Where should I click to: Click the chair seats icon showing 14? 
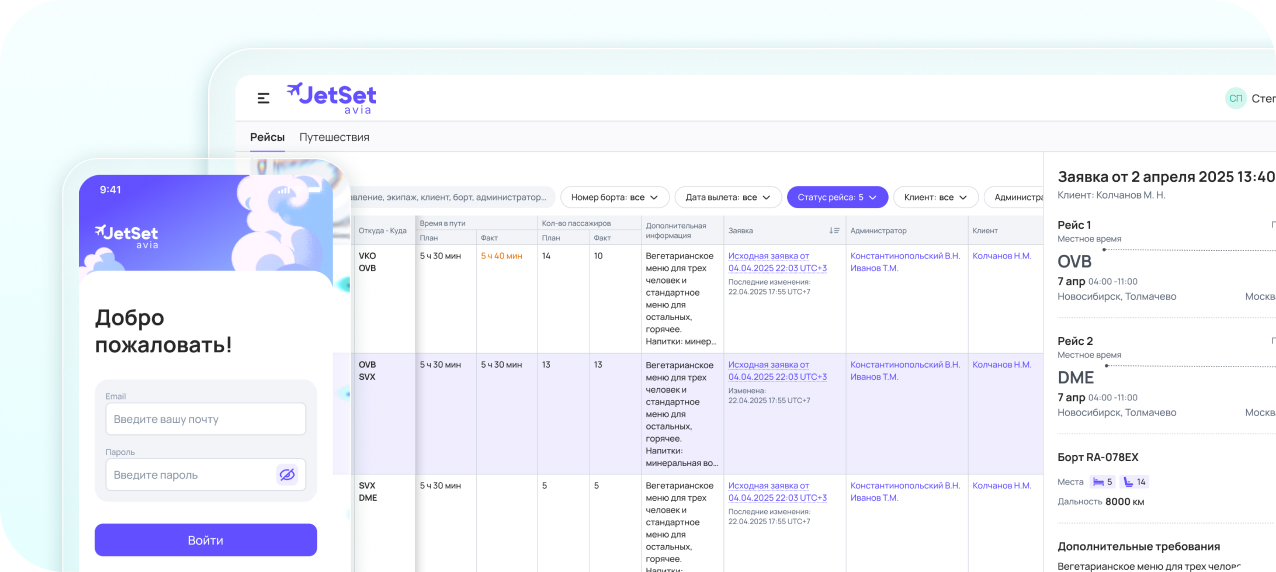[1135, 482]
